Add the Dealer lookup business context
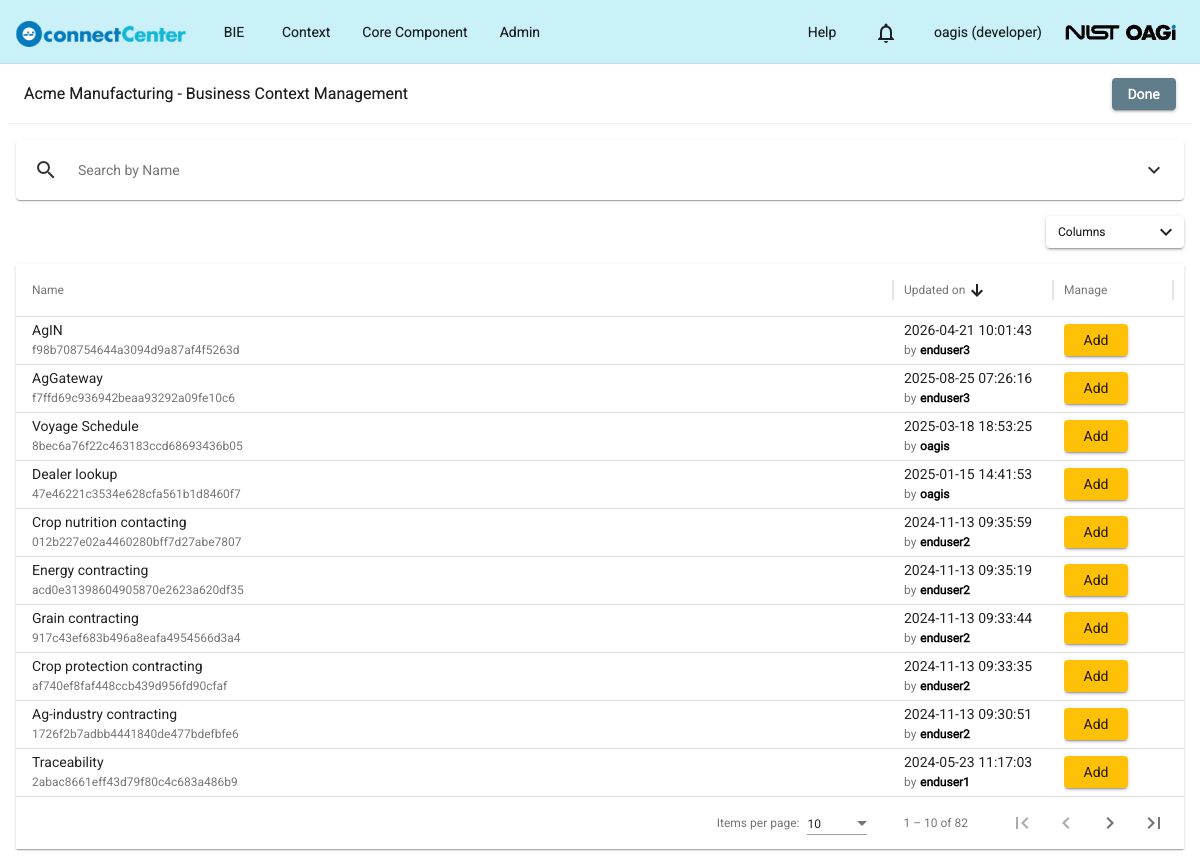The image size is (1200, 866). [1096, 484]
